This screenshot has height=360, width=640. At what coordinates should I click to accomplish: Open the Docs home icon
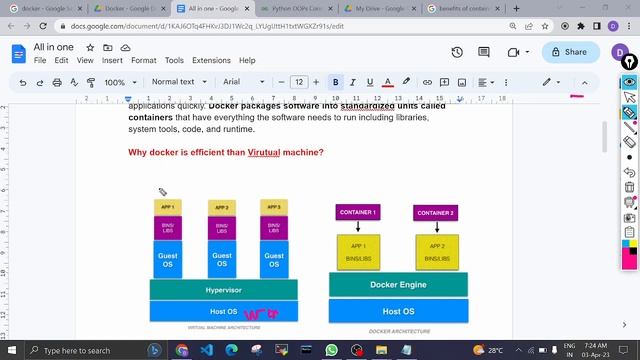click(18, 53)
